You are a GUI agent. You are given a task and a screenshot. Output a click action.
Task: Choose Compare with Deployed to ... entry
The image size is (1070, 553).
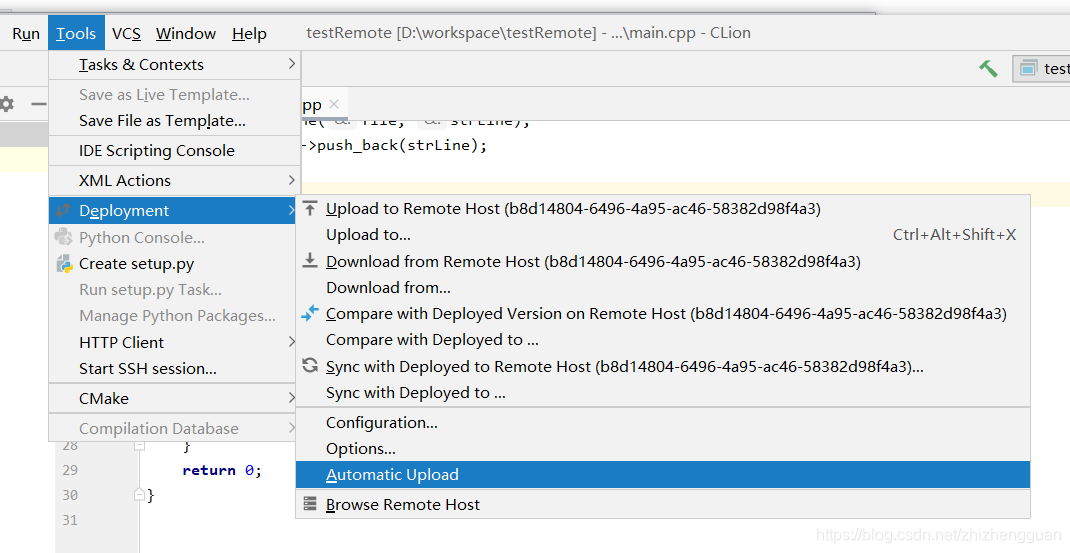pos(663,339)
